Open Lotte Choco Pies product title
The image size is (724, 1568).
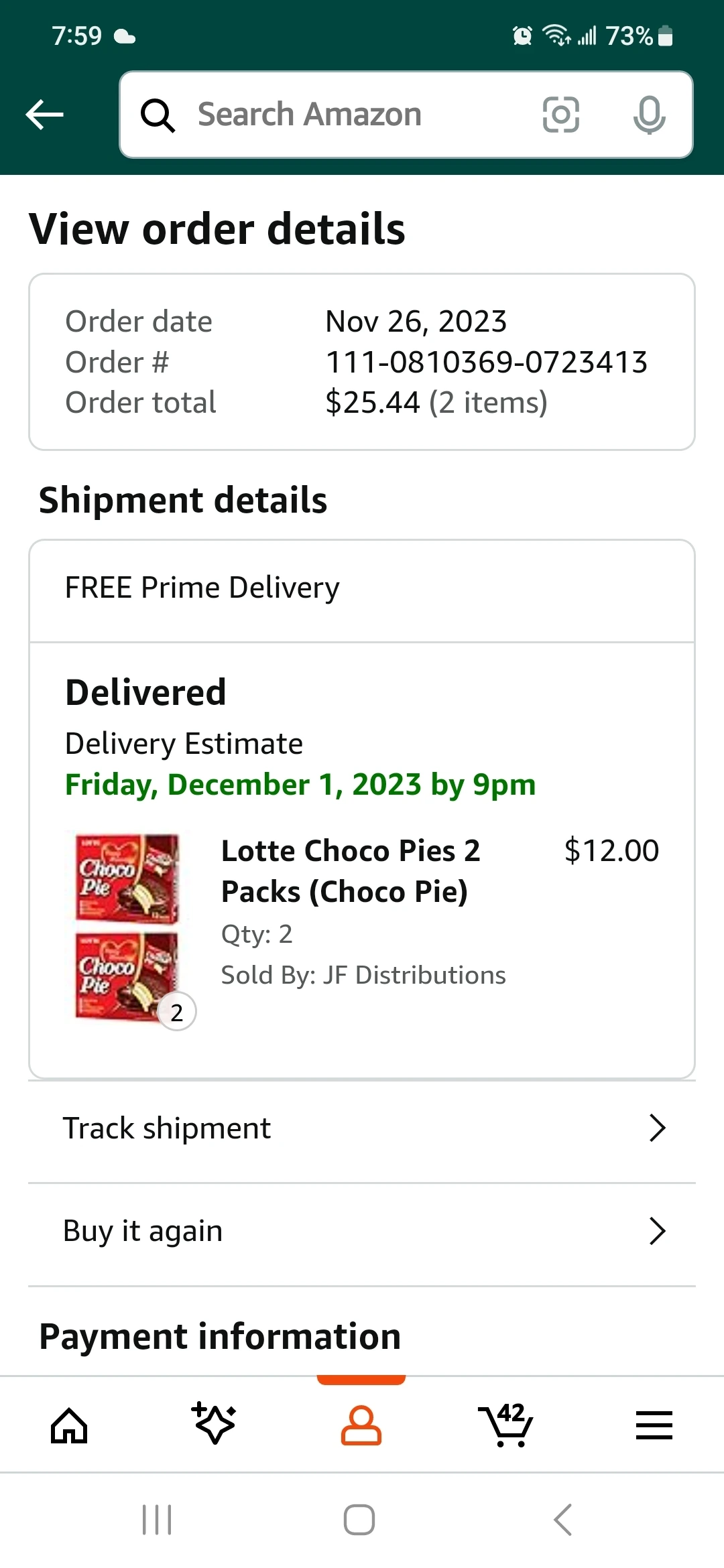(x=351, y=871)
